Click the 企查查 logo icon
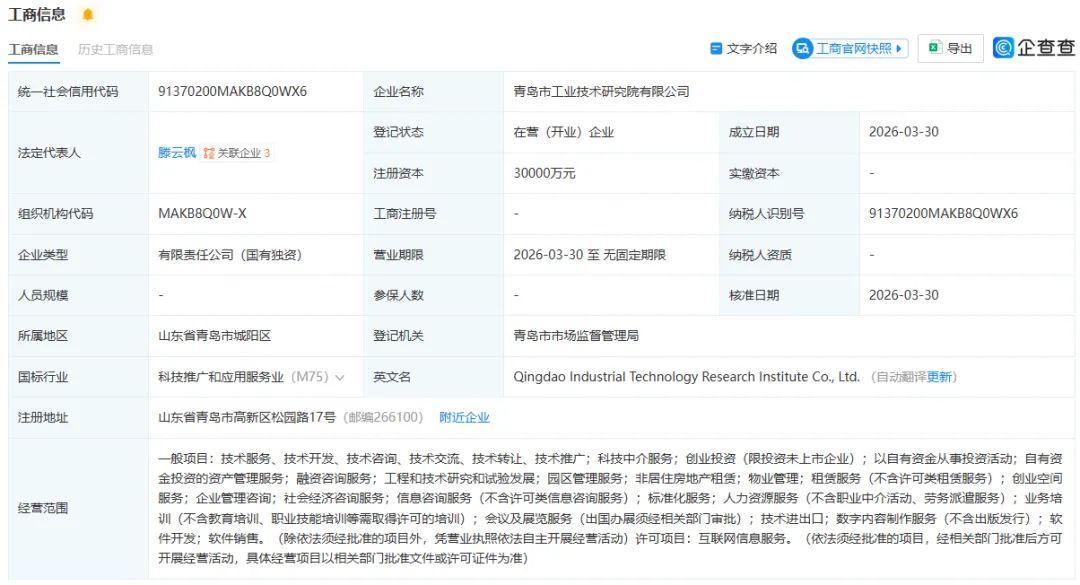This screenshot has width=1080, height=585. coord(1004,48)
